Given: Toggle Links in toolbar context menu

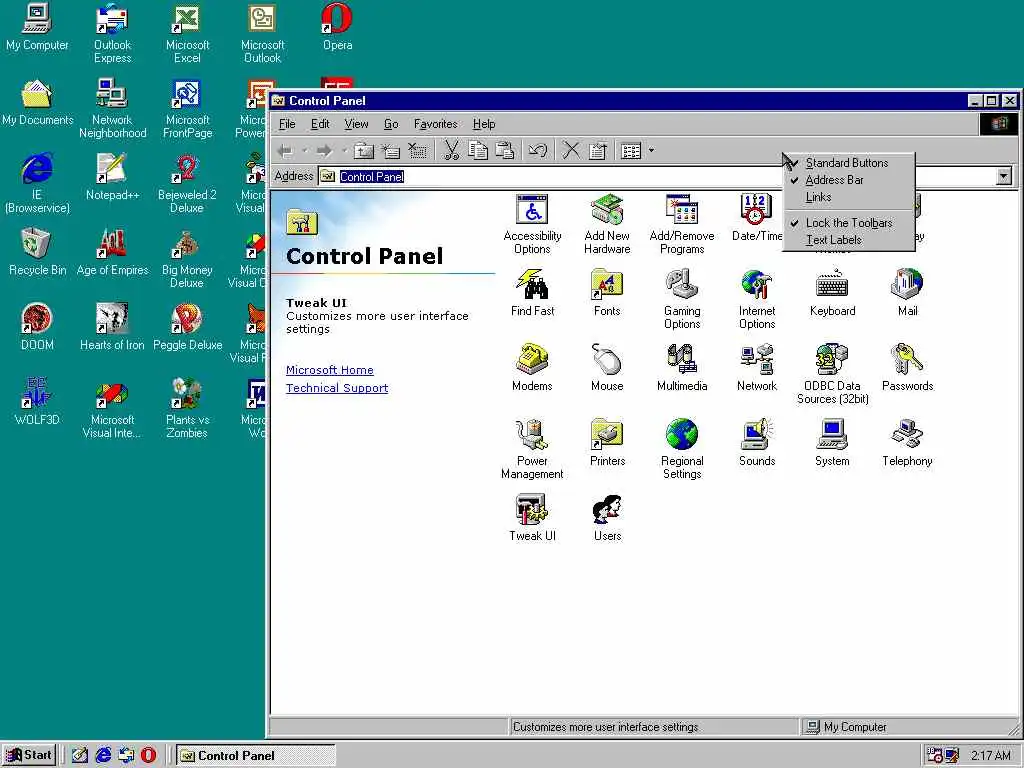Looking at the screenshot, I should (848, 197).
